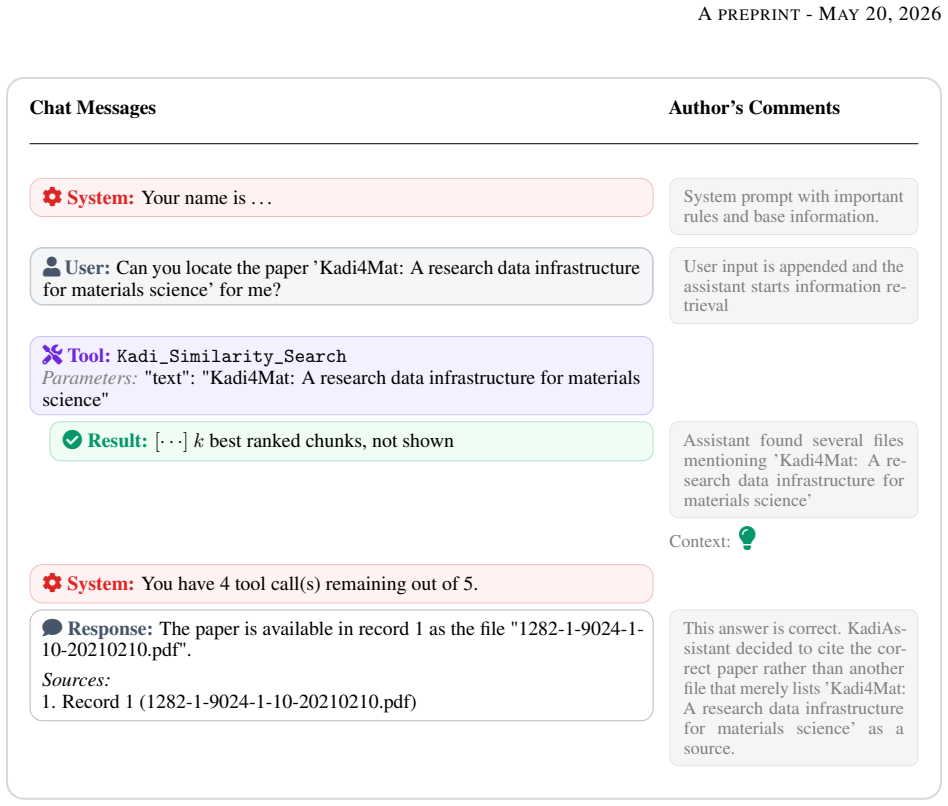This screenshot has width=948, height=806.
Task: Click the red 'System:' label above the User message
Action: coord(100,198)
